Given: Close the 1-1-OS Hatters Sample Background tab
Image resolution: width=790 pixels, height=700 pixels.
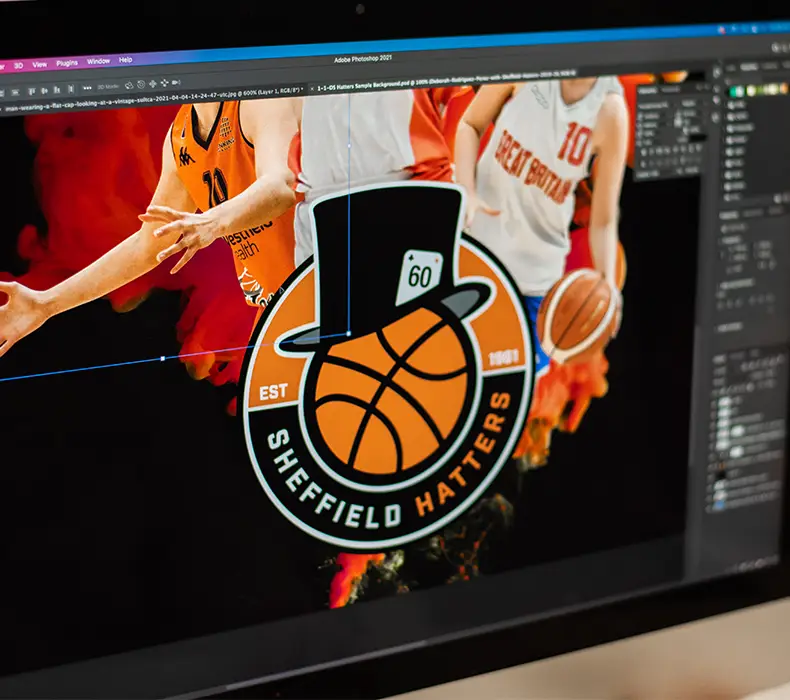Looking at the screenshot, I should [x=312, y=88].
